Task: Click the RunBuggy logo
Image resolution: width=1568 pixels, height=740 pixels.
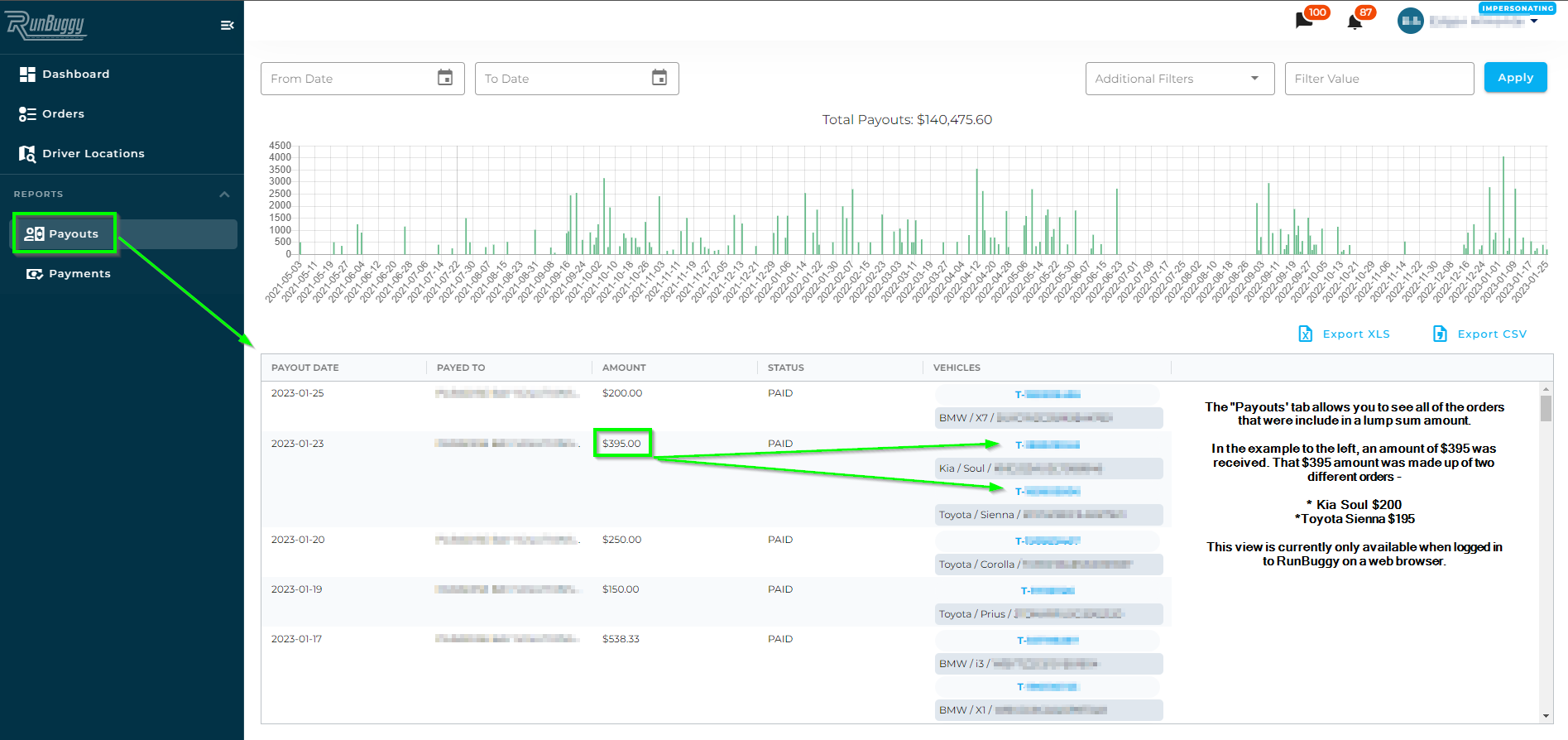Action: [x=46, y=26]
